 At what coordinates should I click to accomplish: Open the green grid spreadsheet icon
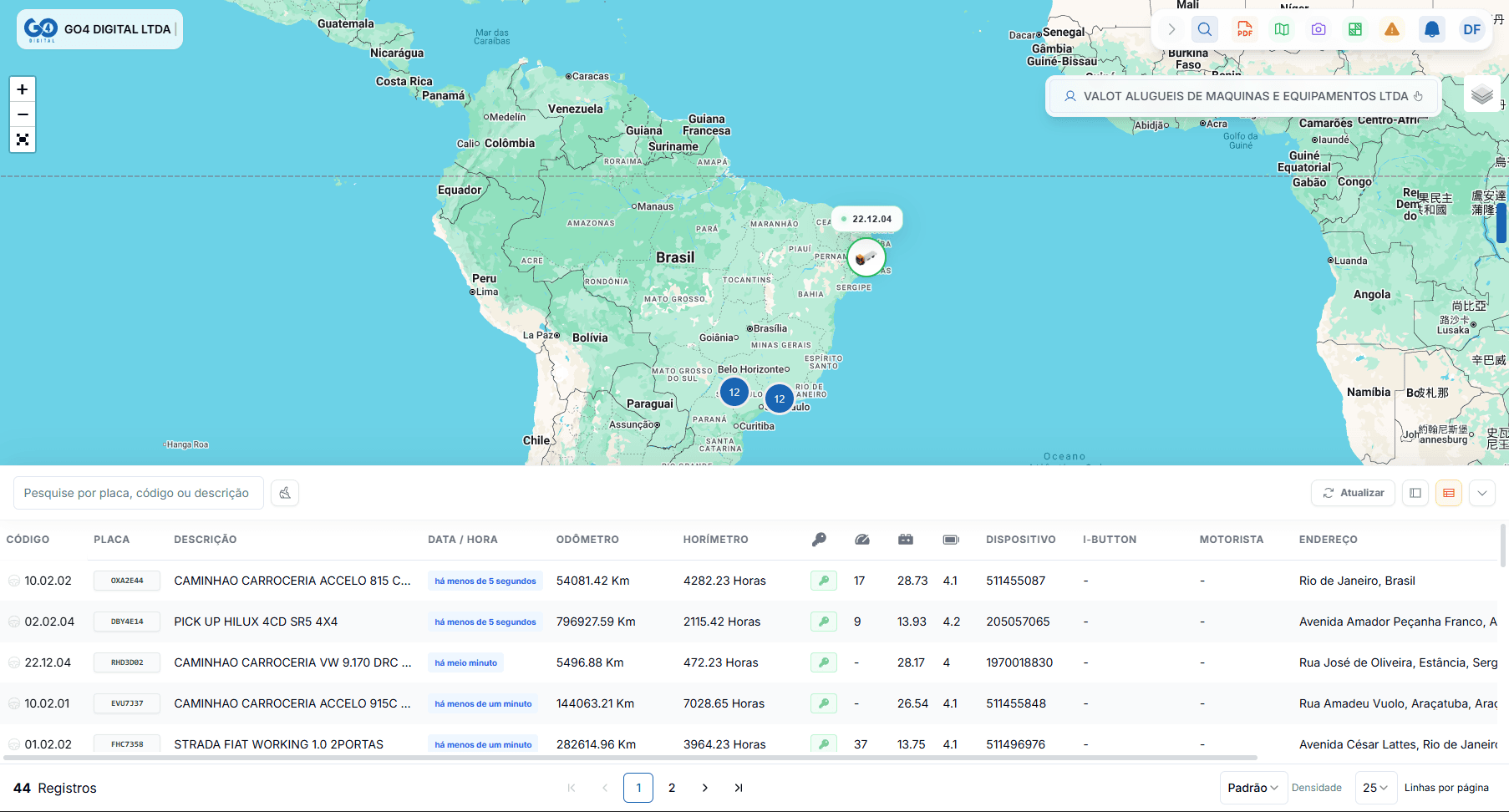click(1355, 29)
